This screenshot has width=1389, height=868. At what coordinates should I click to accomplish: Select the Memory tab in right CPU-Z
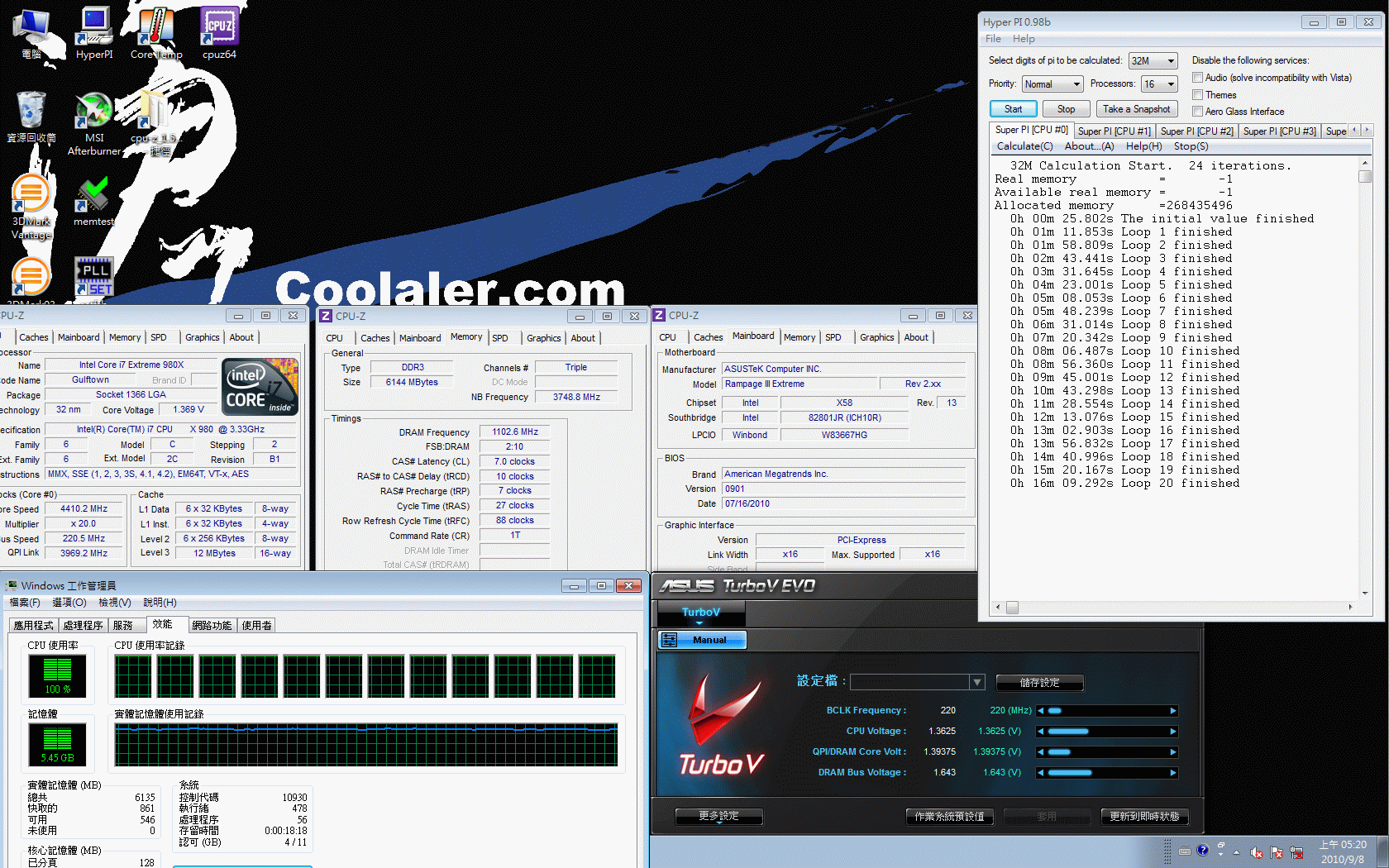click(x=800, y=337)
